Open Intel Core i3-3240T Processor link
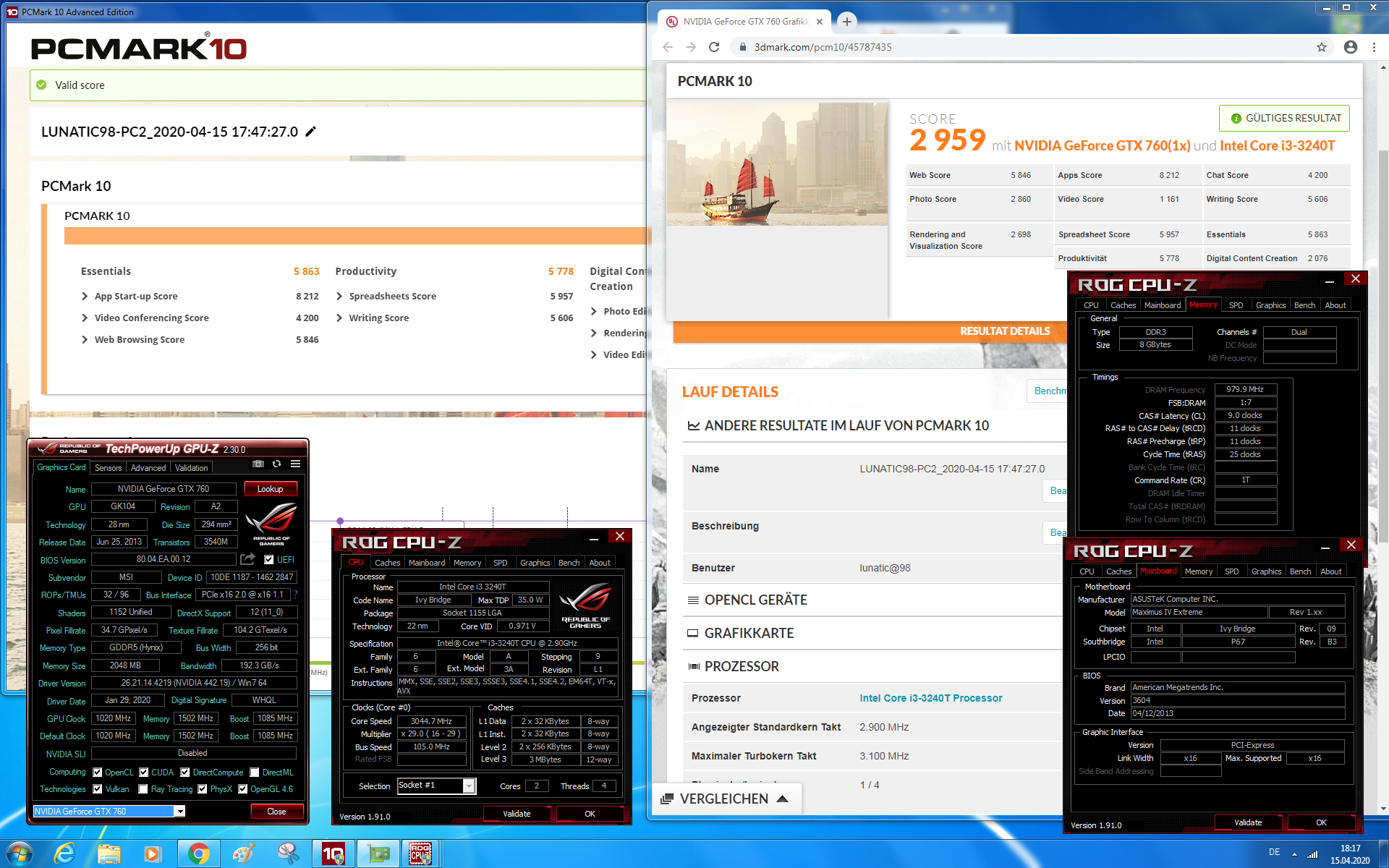The width and height of the screenshot is (1389, 868). (930, 698)
